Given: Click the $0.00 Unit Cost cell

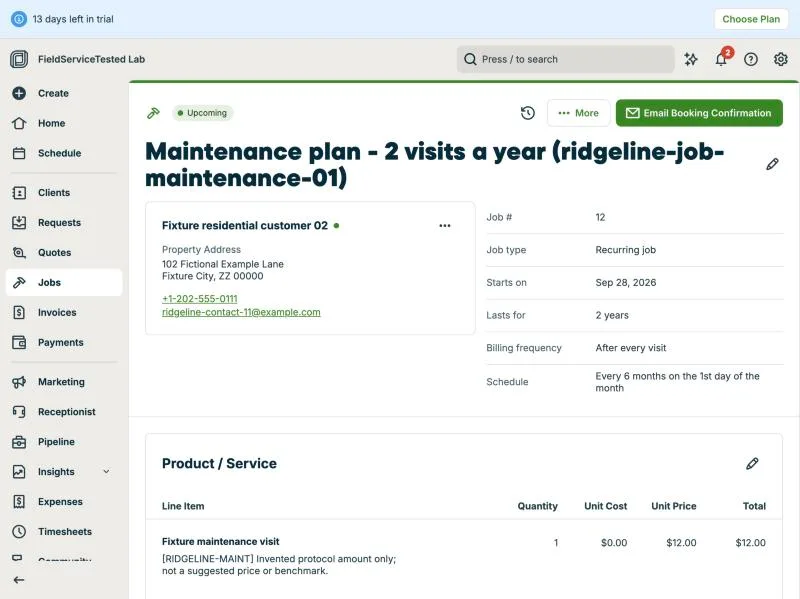Looking at the screenshot, I should pos(614,543).
